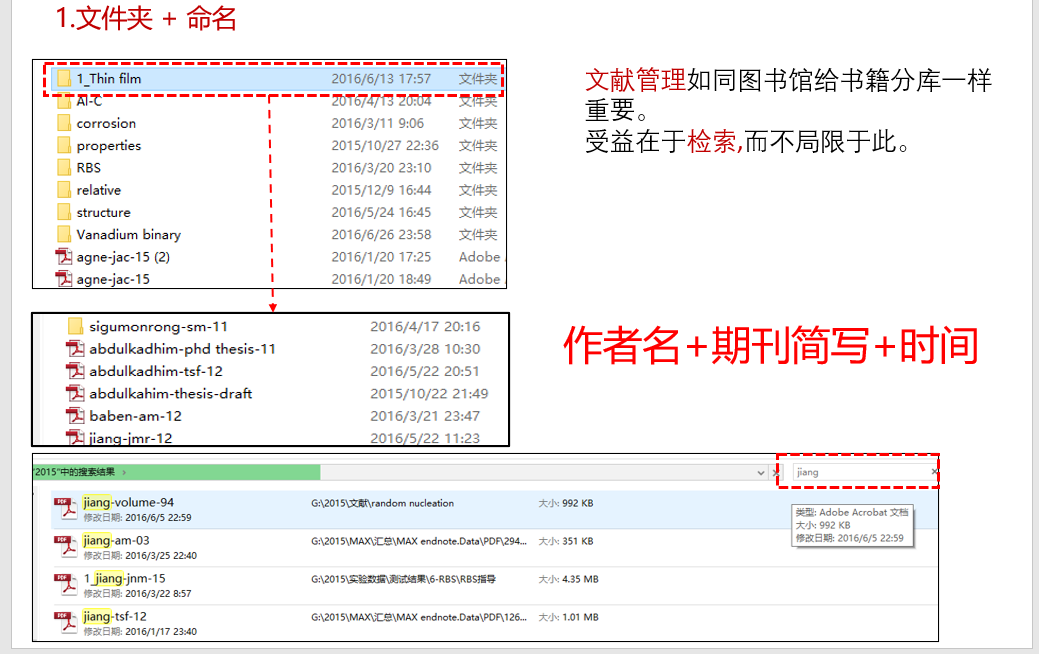Click the date 2016/5/24 16:45

pyautogui.click(x=381, y=213)
